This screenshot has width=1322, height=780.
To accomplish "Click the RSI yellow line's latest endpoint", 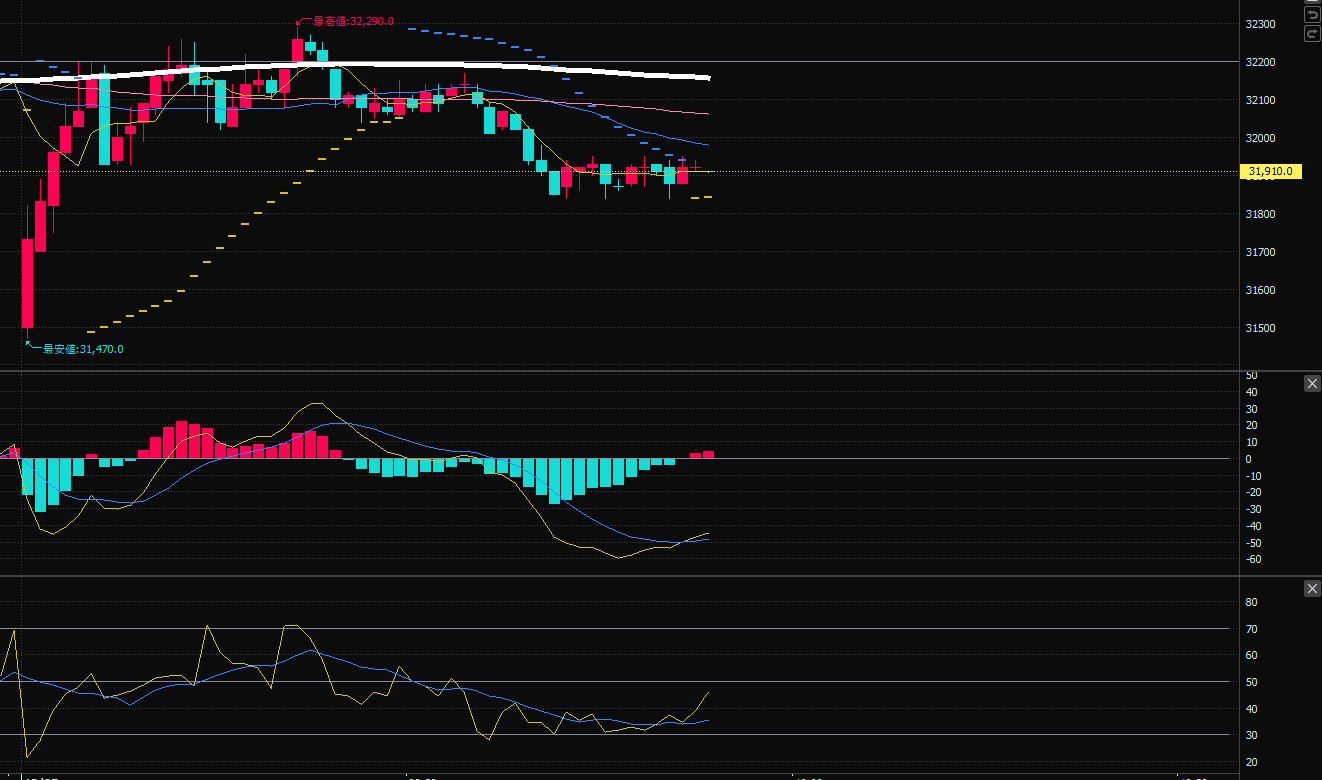I will 709,692.
